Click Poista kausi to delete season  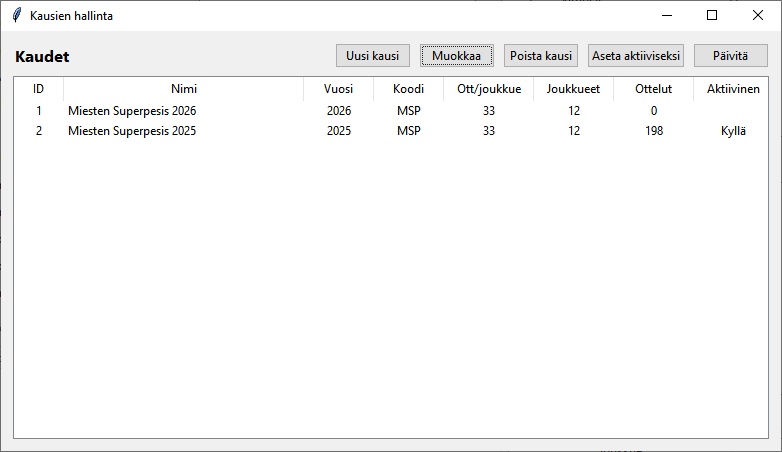coord(540,56)
